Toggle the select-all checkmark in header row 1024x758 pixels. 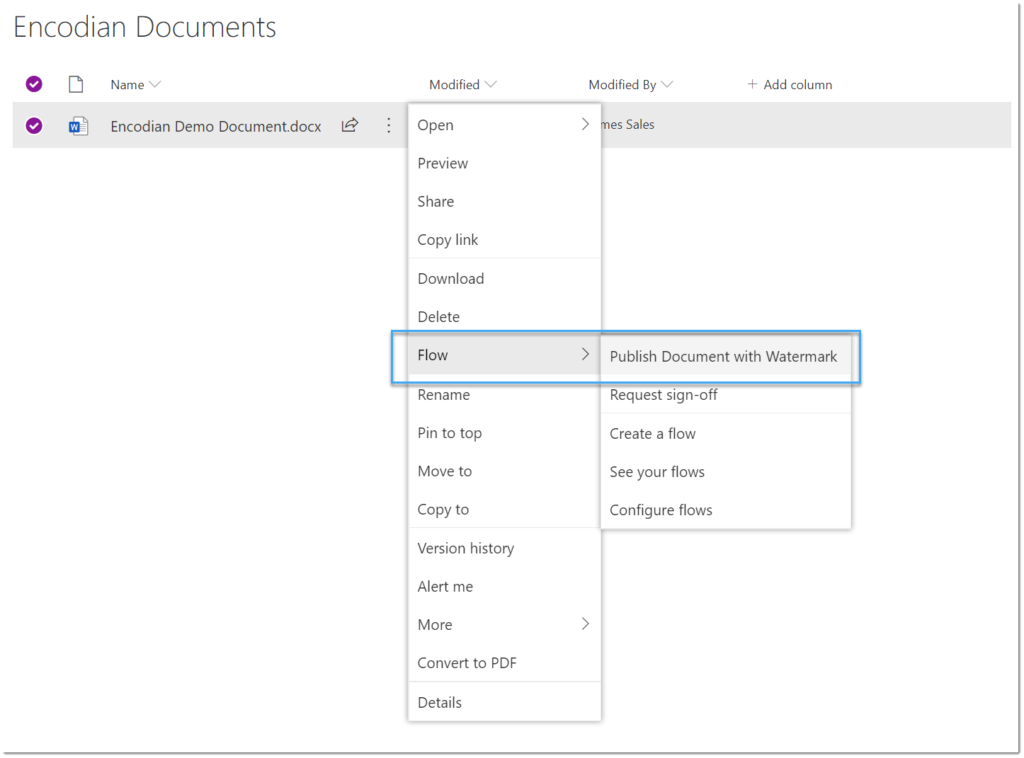(x=34, y=84)
